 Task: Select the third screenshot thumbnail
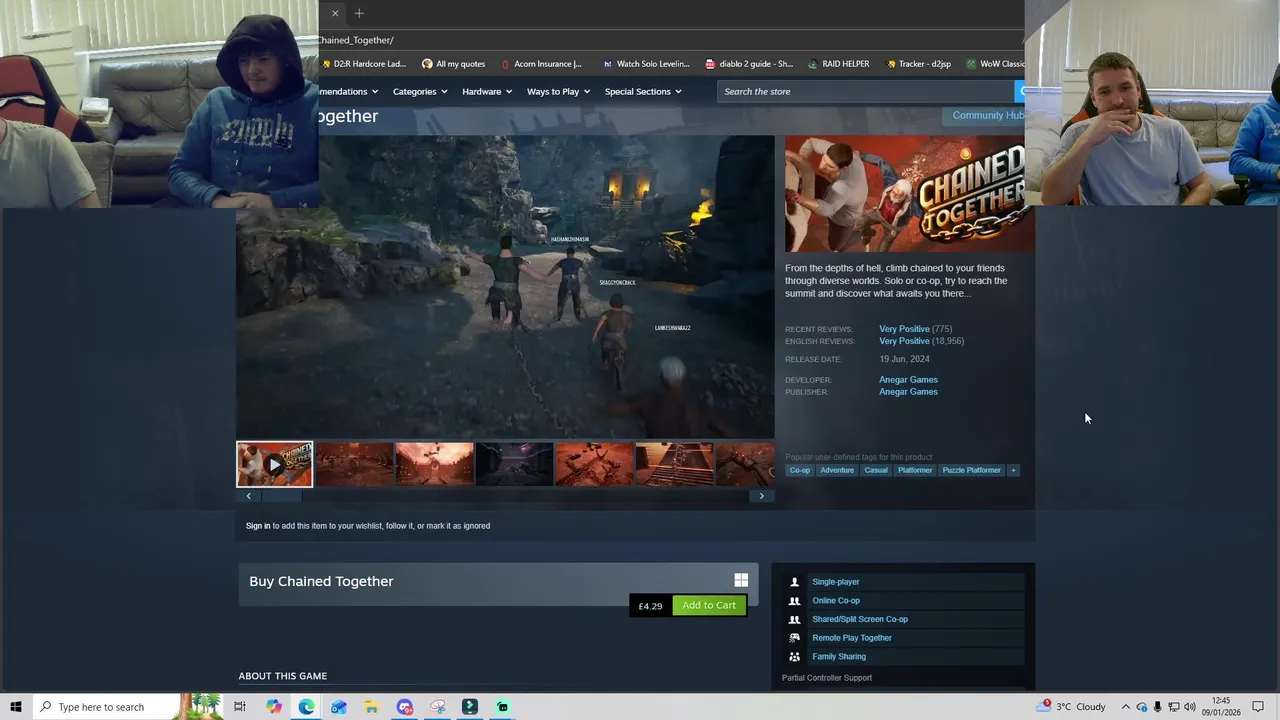click(434, 464)
